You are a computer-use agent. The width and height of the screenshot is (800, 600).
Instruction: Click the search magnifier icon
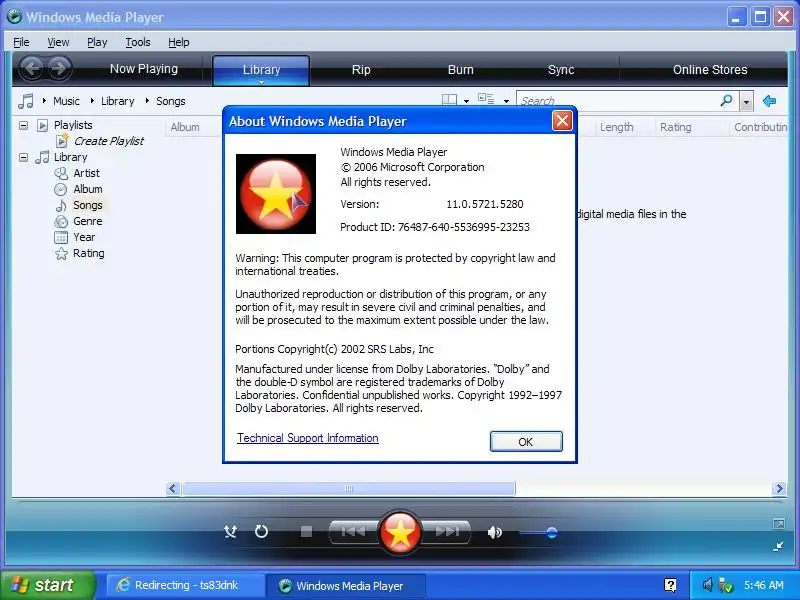(x=727, y=101)
